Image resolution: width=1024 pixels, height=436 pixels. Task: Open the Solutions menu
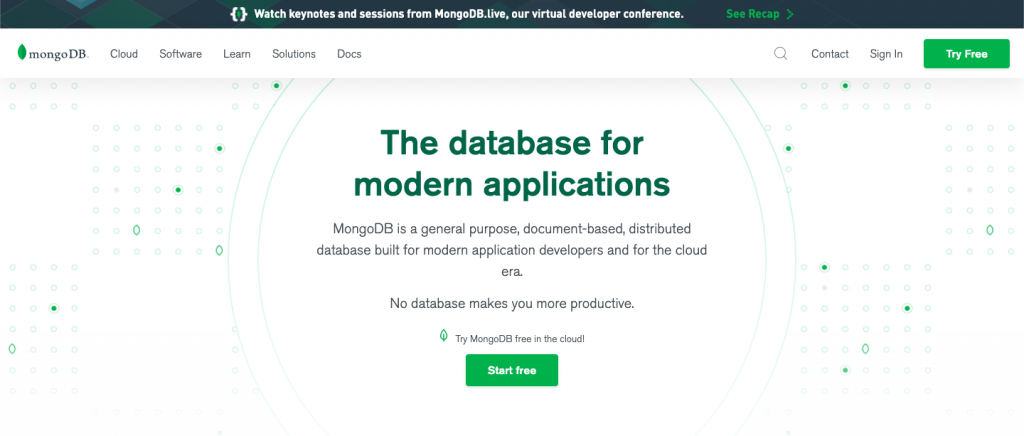[294, 54]
